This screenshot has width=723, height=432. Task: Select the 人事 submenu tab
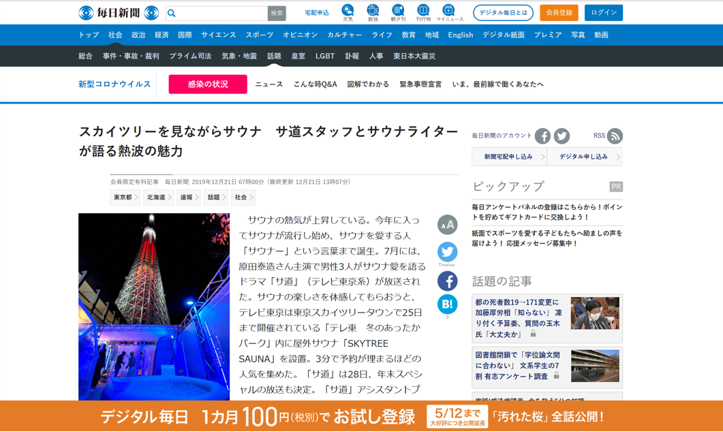(376, 56)
